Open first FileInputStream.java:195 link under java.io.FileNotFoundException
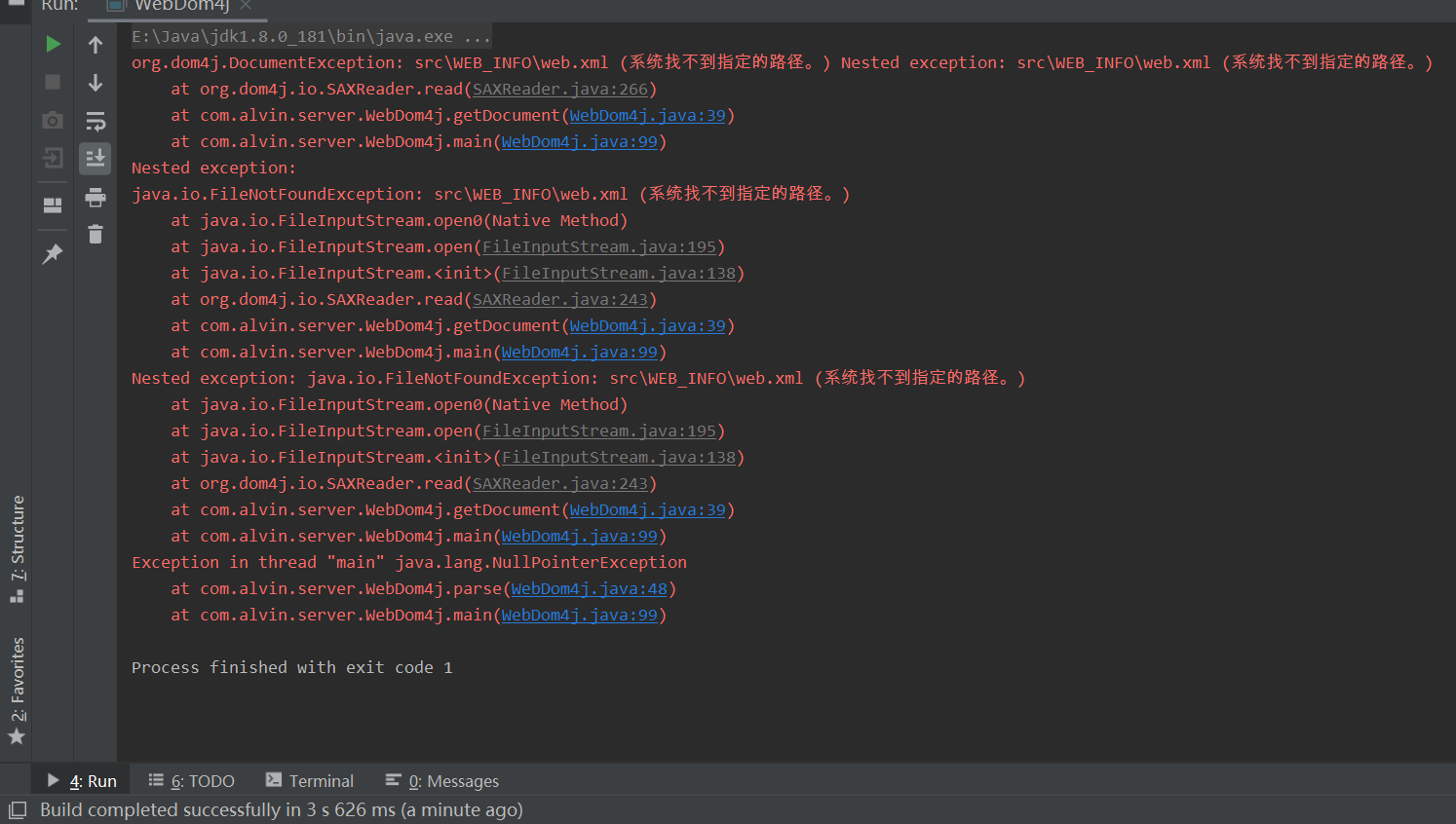Viewport: 1456px width, 824px height. click(x=599, y=246)
